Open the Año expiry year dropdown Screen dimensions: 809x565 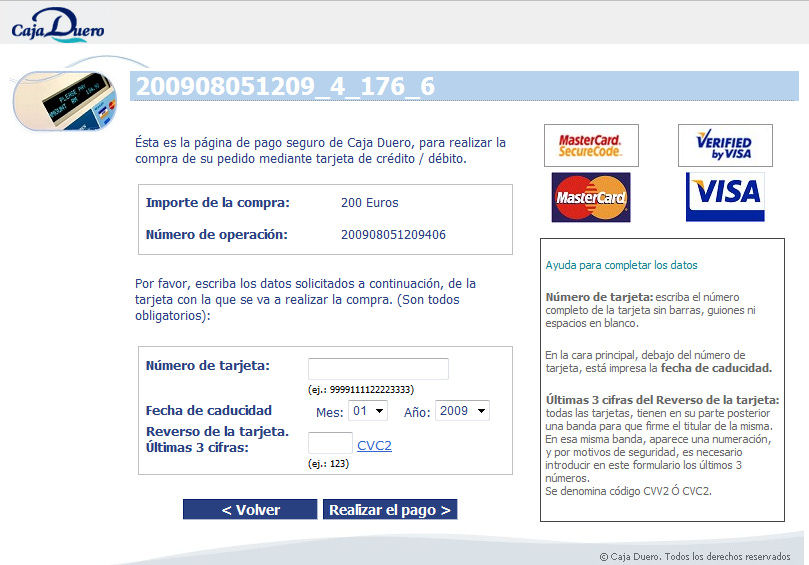462,411
